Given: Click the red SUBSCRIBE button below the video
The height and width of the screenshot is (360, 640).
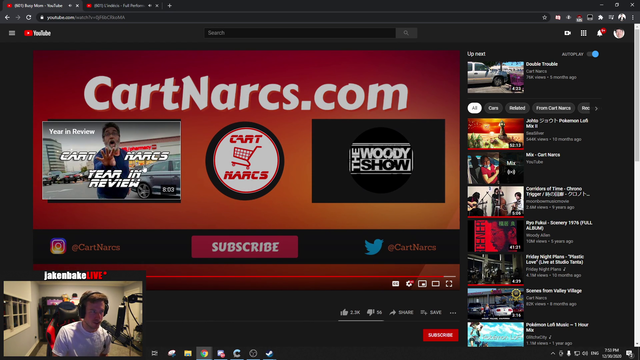Looking at the screenshot, I should (x=440, y=335).
